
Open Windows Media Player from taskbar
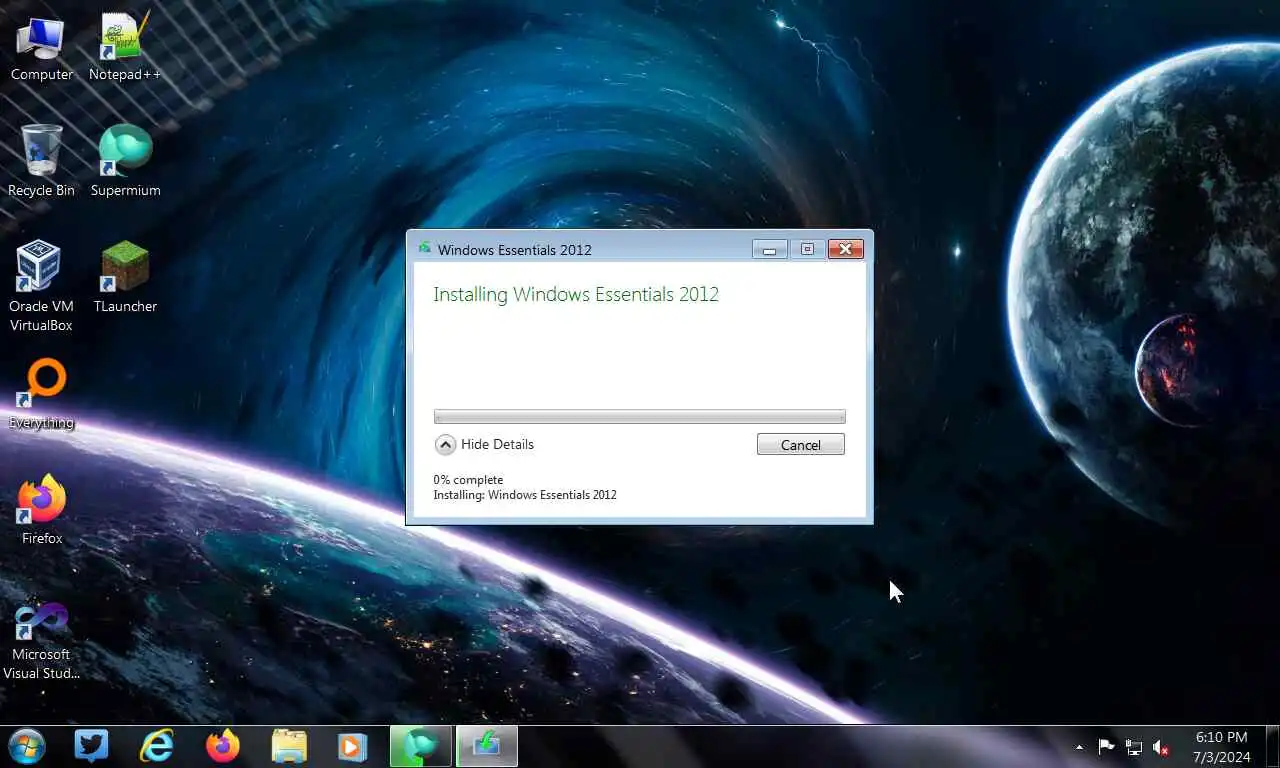click(x=352, y=746)
